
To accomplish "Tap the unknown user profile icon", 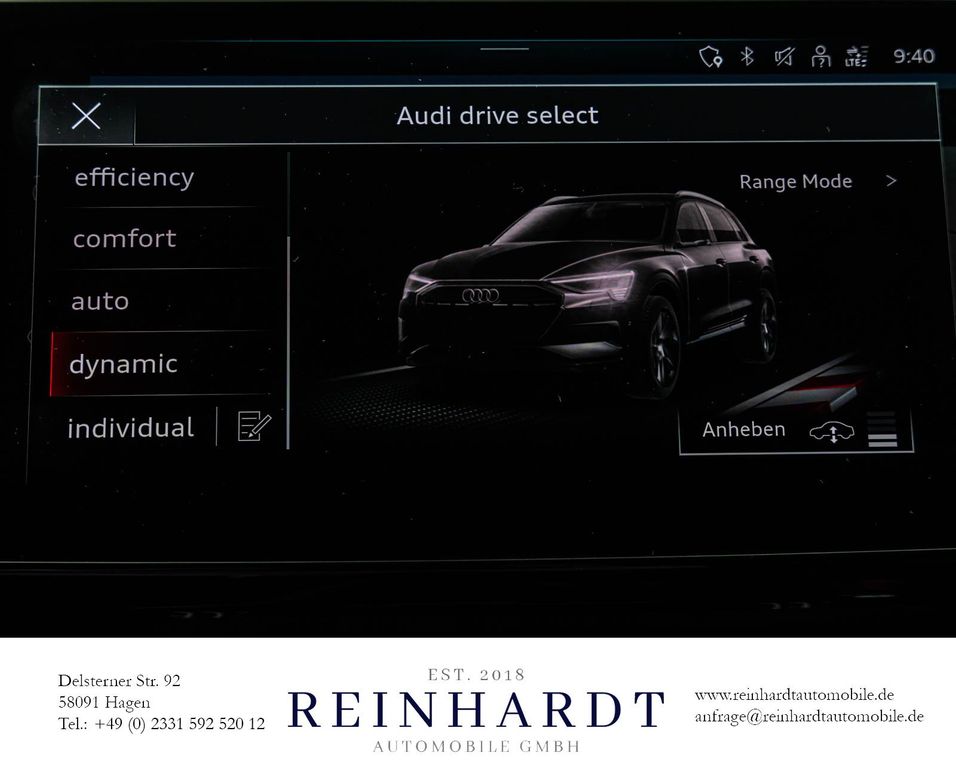I will click(x=821, y=57).
